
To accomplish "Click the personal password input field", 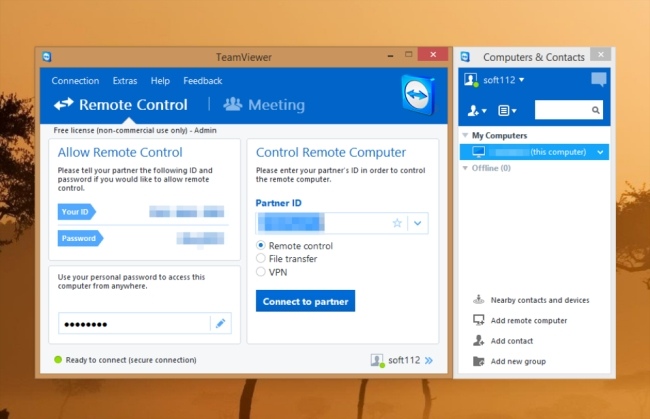I will pyautogui.click(x=134, y=324).
